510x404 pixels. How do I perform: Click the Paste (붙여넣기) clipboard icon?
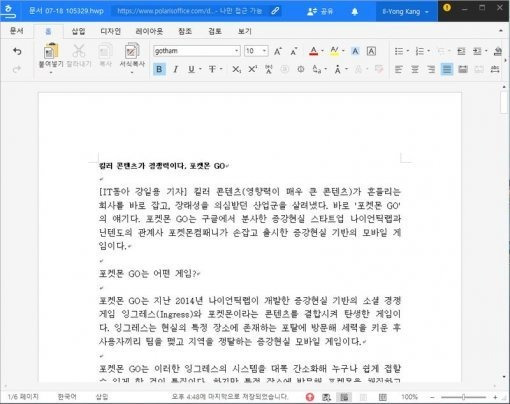click(51, 51)
